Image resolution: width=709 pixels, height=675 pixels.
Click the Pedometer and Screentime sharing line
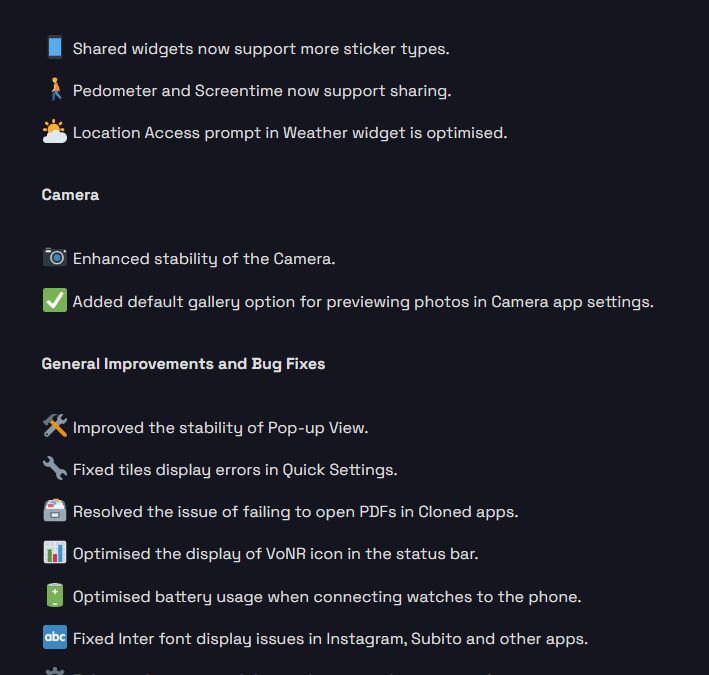click(x=262, y=90)
